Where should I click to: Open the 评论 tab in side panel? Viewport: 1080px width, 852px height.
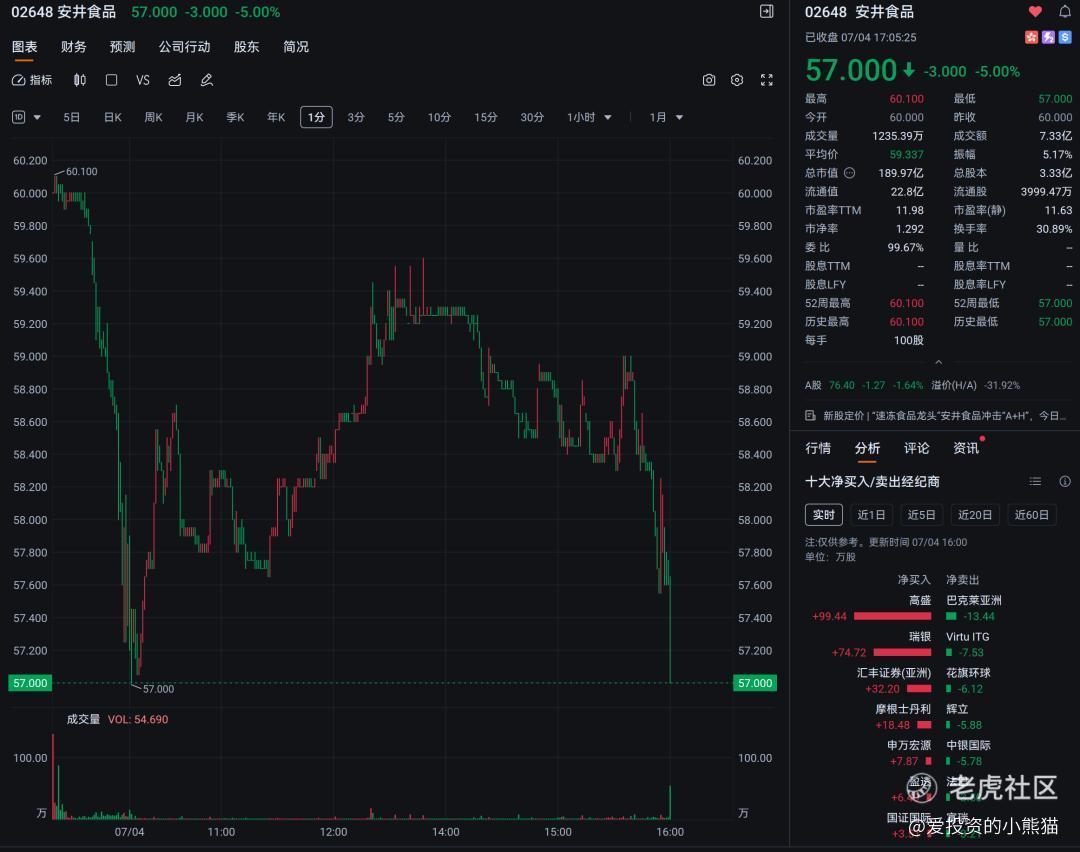coord(917,448)
